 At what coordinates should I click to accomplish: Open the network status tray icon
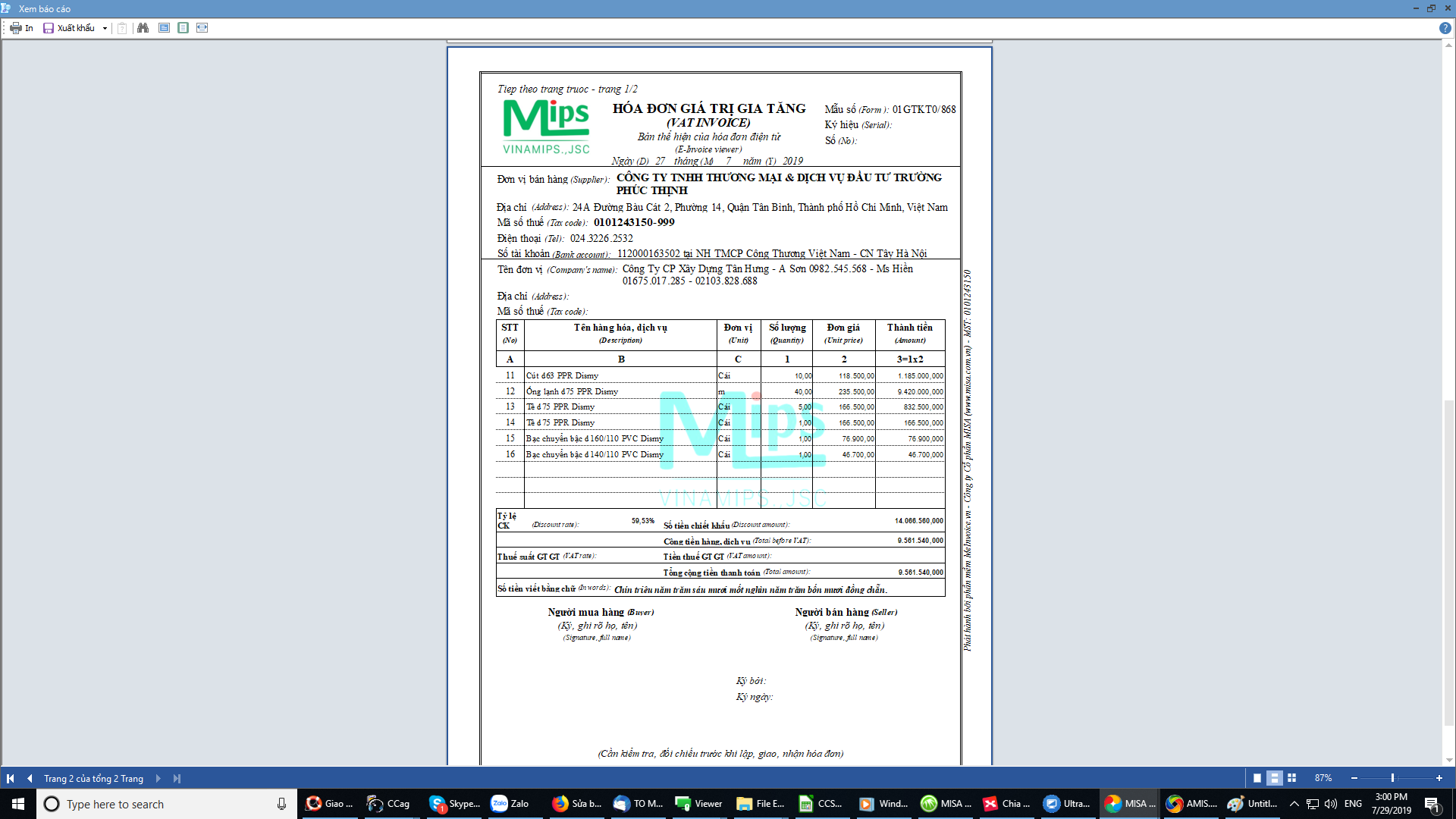click(x=1313, y=804)
